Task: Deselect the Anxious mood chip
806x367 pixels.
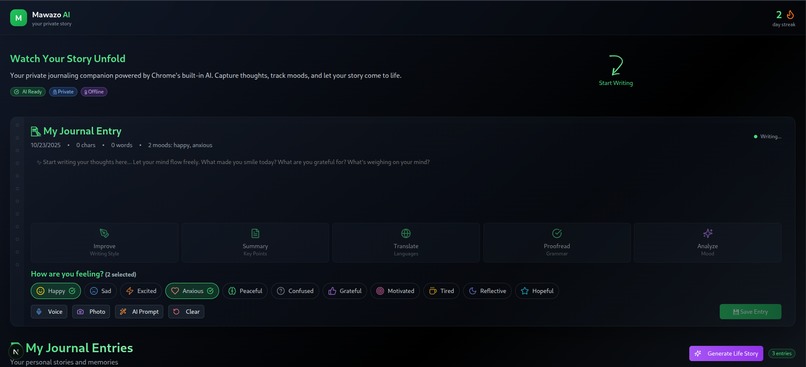Action: coord(192,291)
